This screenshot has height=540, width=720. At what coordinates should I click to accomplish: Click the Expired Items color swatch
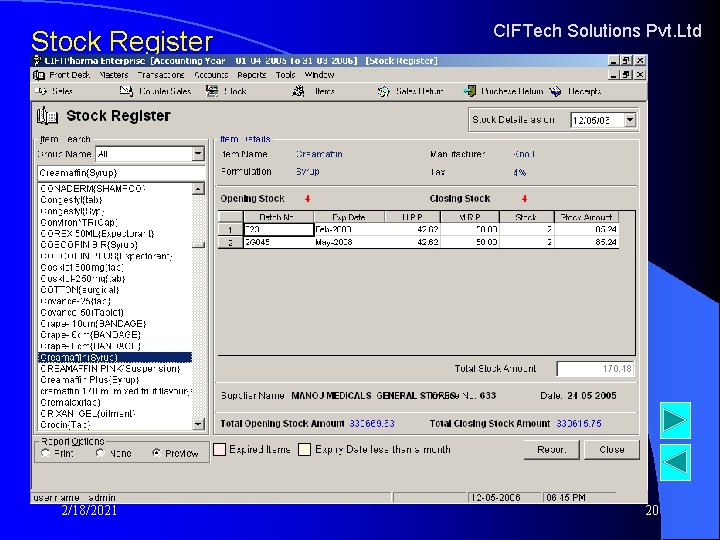[219, 450]
